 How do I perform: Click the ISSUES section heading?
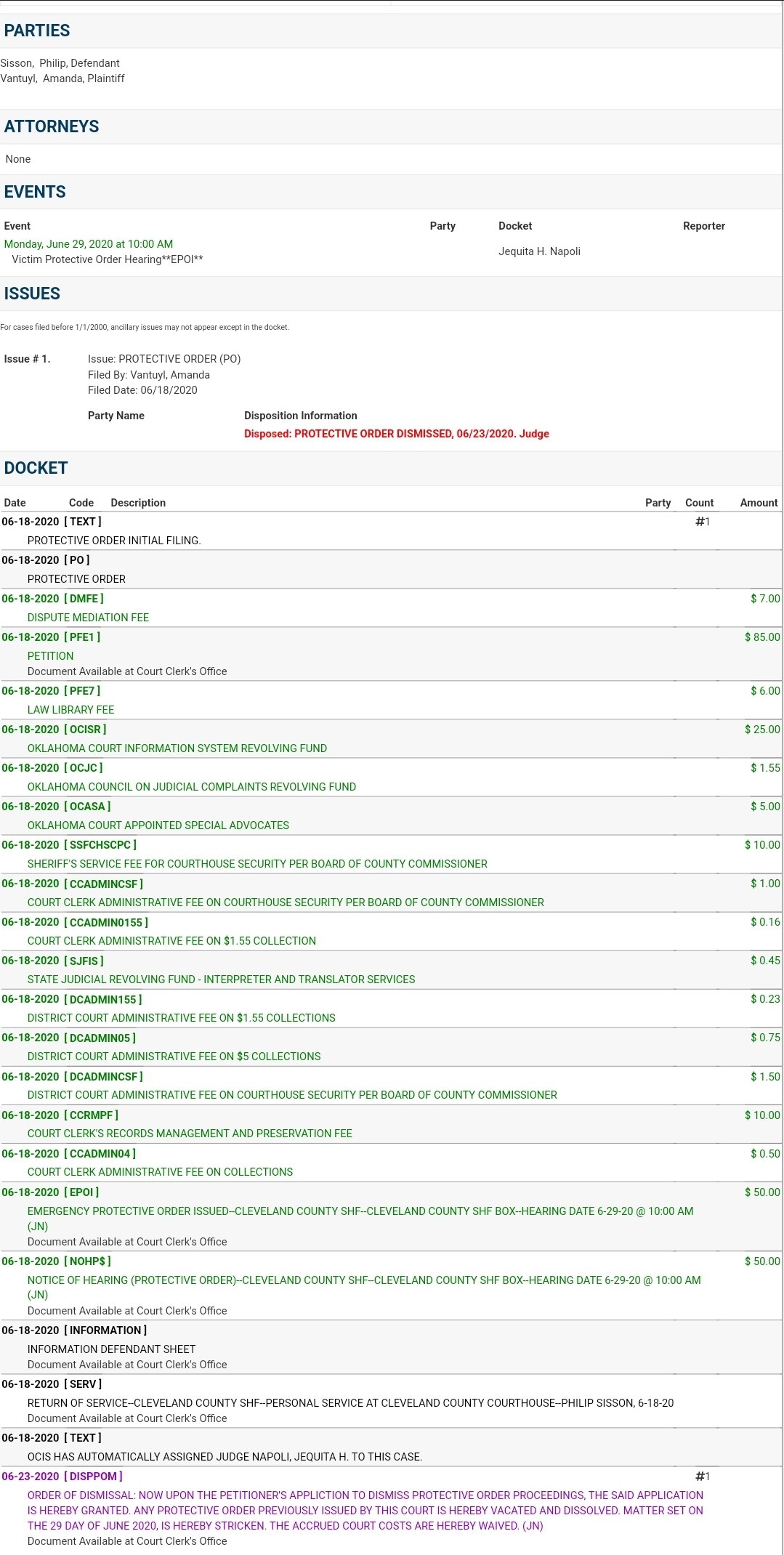pos(32,294)
